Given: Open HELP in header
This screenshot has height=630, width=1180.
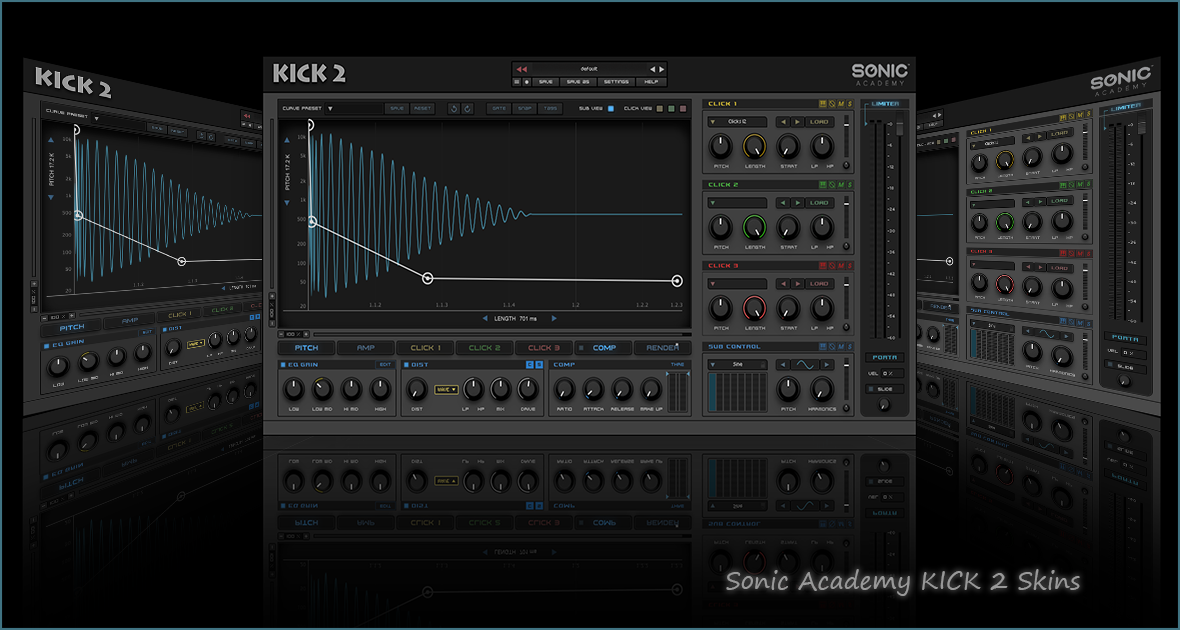Looking at the screenshot, I should tap(651, 82).
